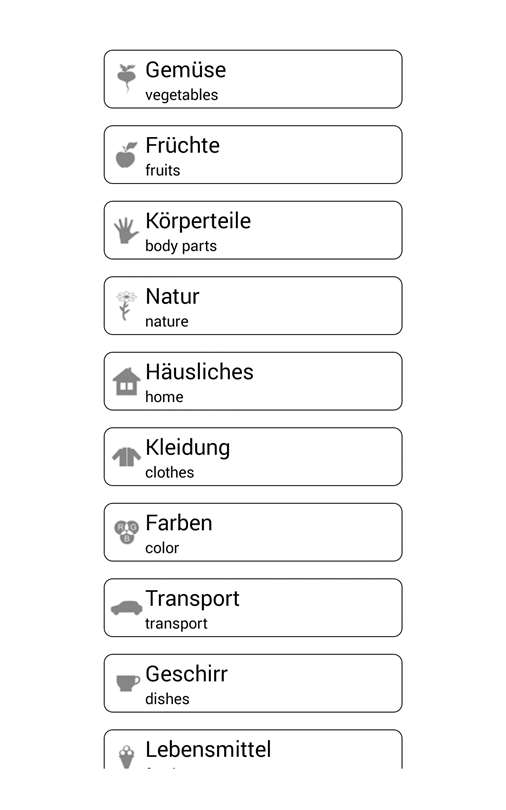Viewport: 506px width, 810px height.
Task: Tap the flower icon for nature
Action: coord(126,305)
